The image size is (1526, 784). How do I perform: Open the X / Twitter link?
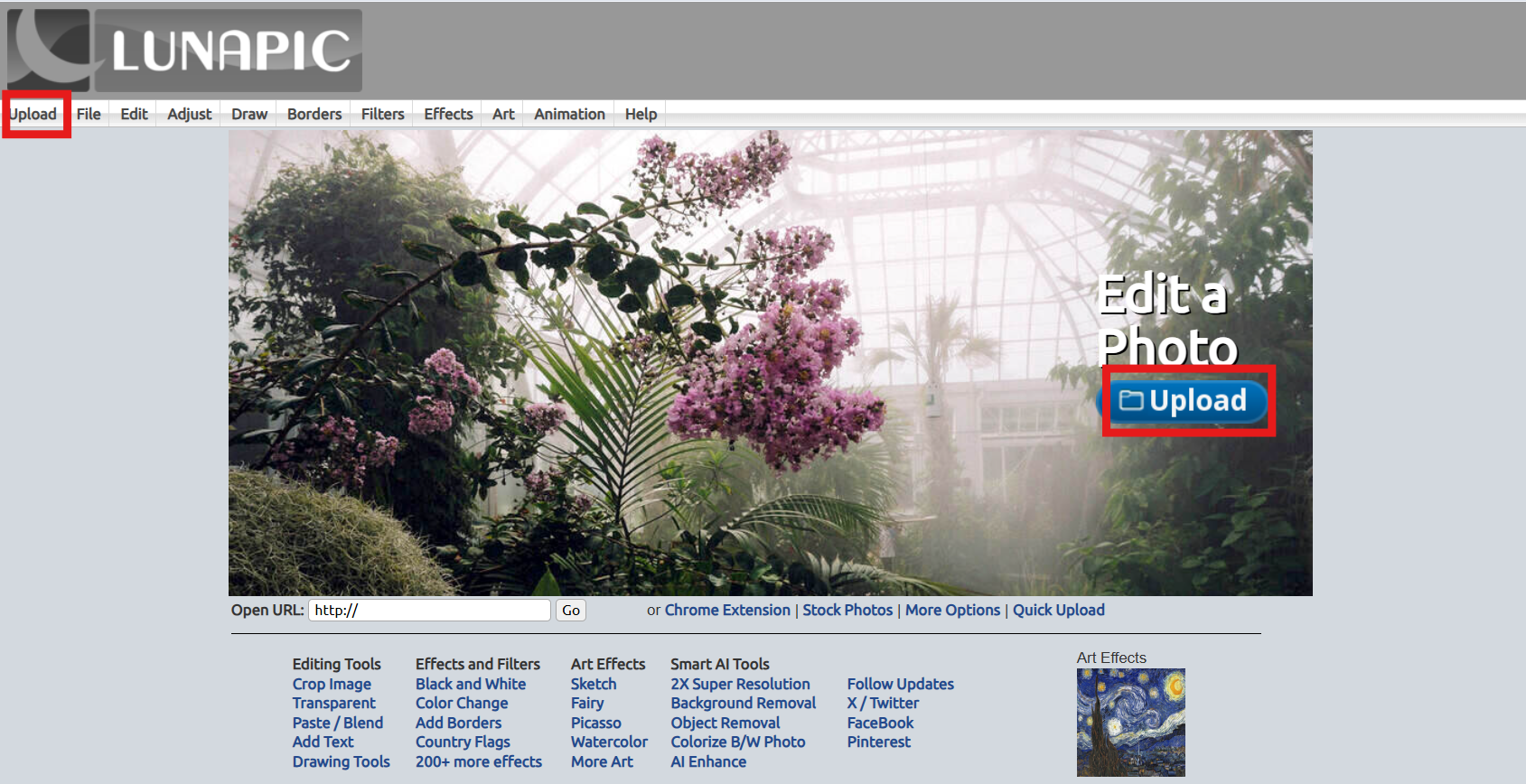[884, 704]
